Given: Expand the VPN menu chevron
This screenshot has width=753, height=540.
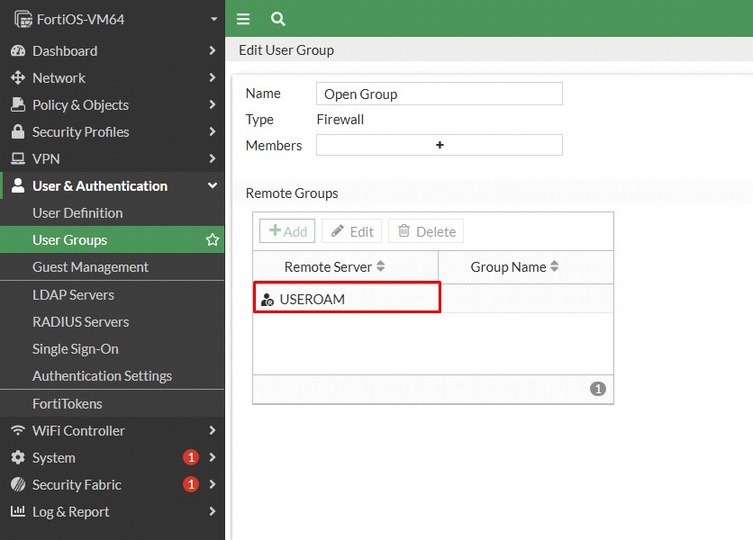Looking at the screenshot, I should click(212, 159).
